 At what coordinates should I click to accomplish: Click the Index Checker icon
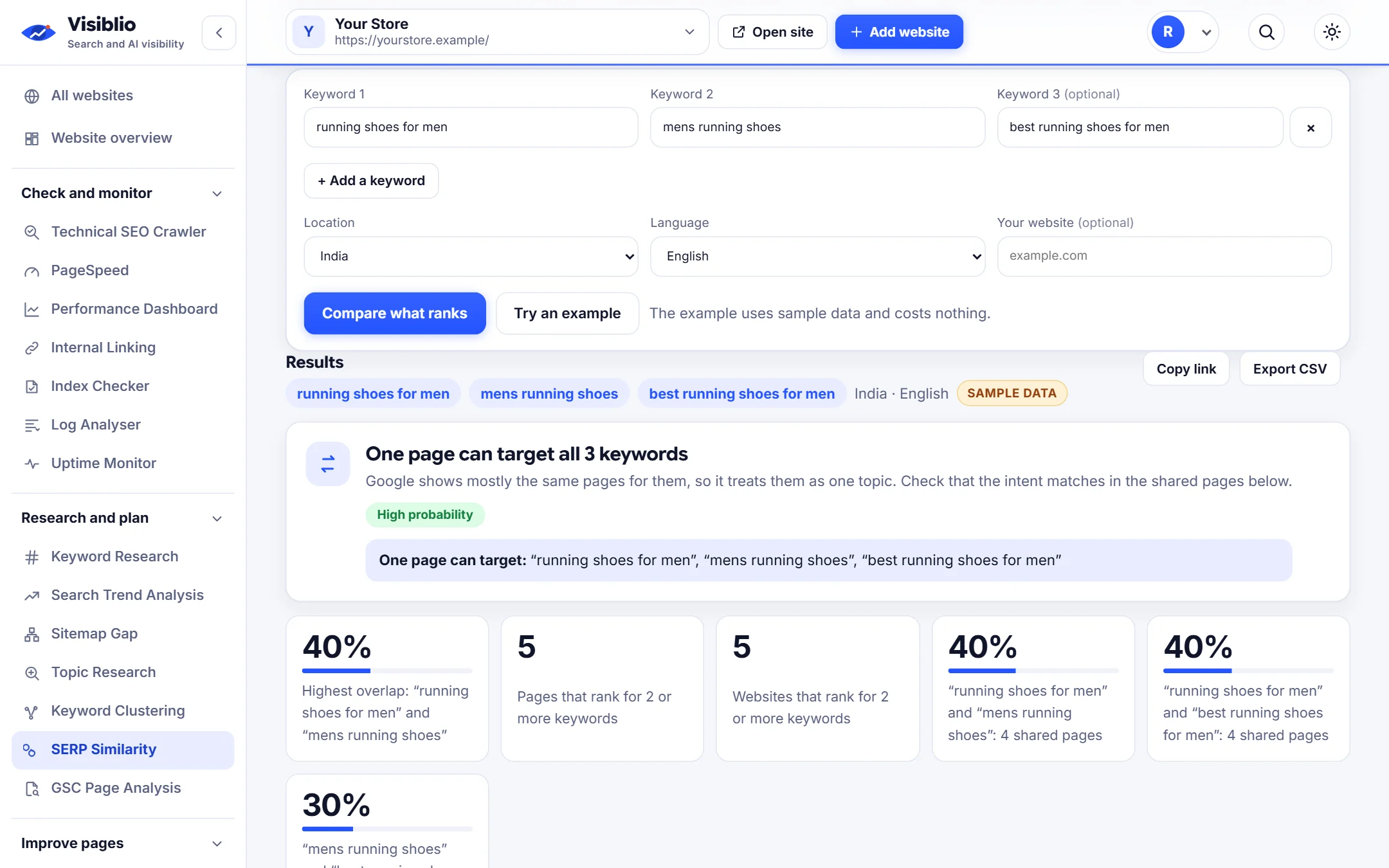coord(32,386)
